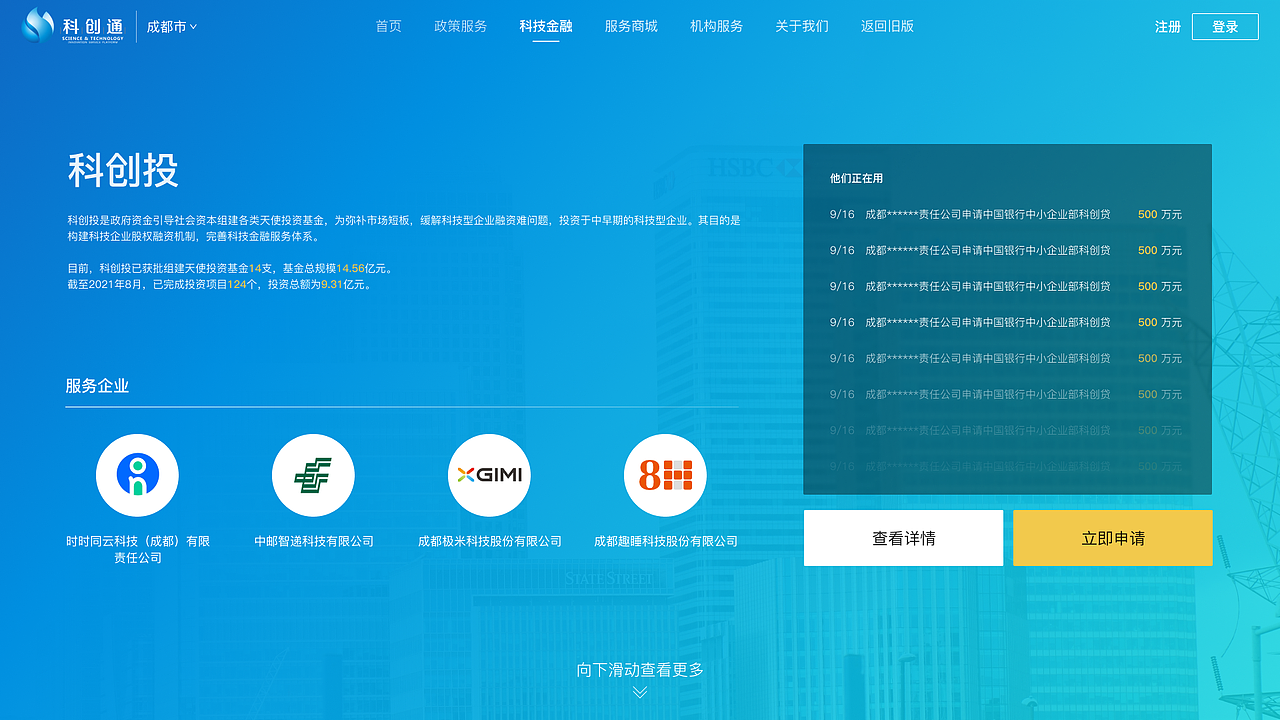1280x720 pixels.
Task: Click the orange 8H 趣睡 logo
Action: (x=665, y=475)
